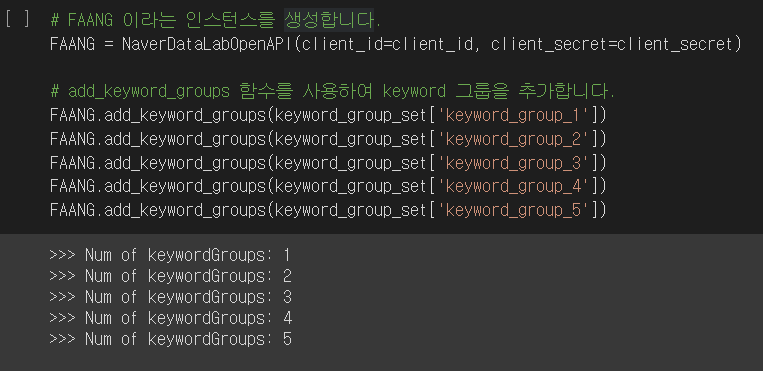Place cursor on 'keyword_group_5' code line
Screen dimensions: 763x371
coord(328,210)
